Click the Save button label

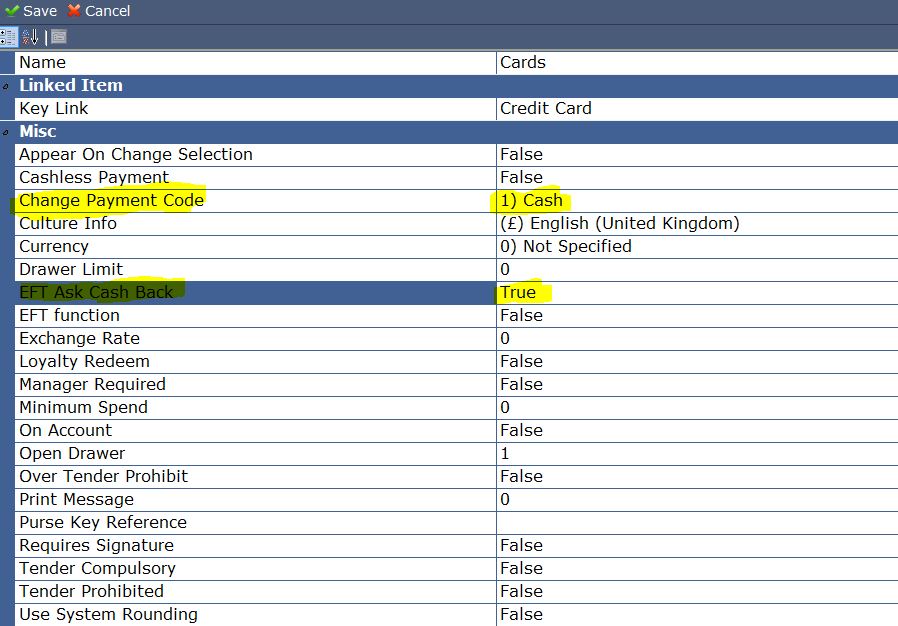coord(40,11)
